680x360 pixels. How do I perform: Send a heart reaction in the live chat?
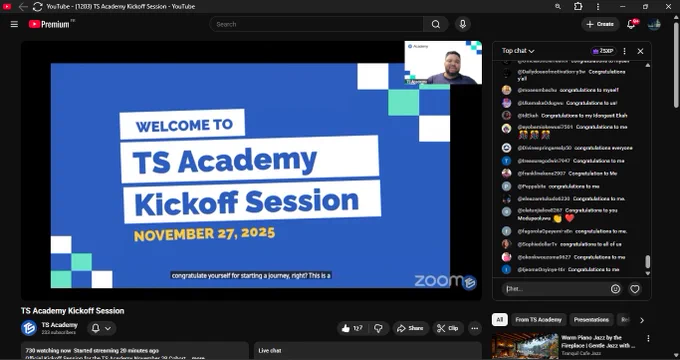pyautogui.click(x=635, y=289)
